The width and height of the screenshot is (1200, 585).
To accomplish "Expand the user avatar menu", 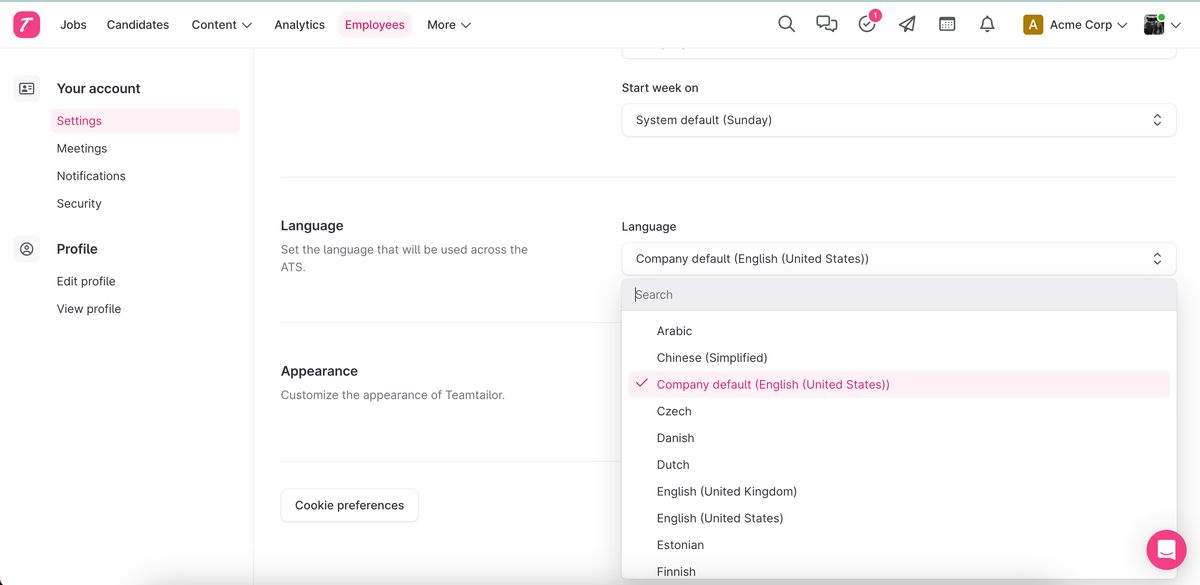I will [1160, 25].
